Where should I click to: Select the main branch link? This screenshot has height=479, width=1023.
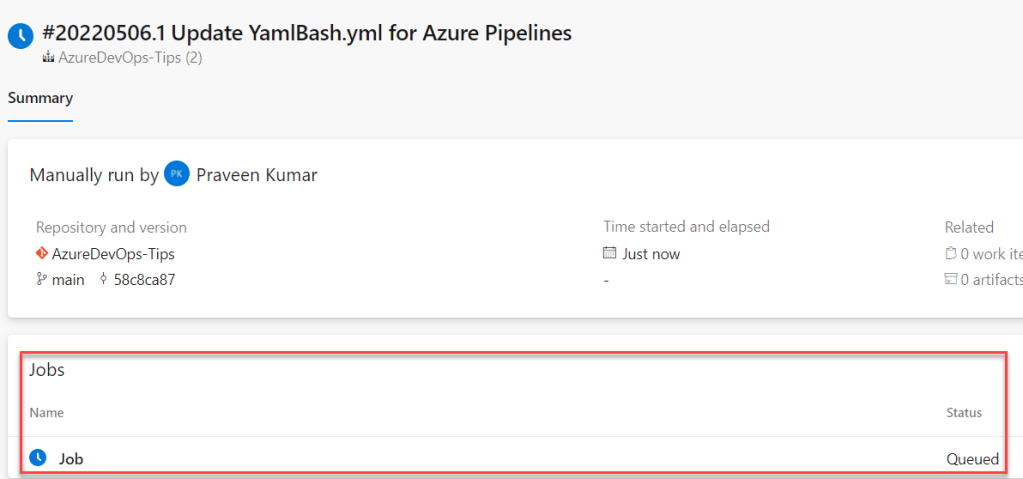(x=68, y=280)
